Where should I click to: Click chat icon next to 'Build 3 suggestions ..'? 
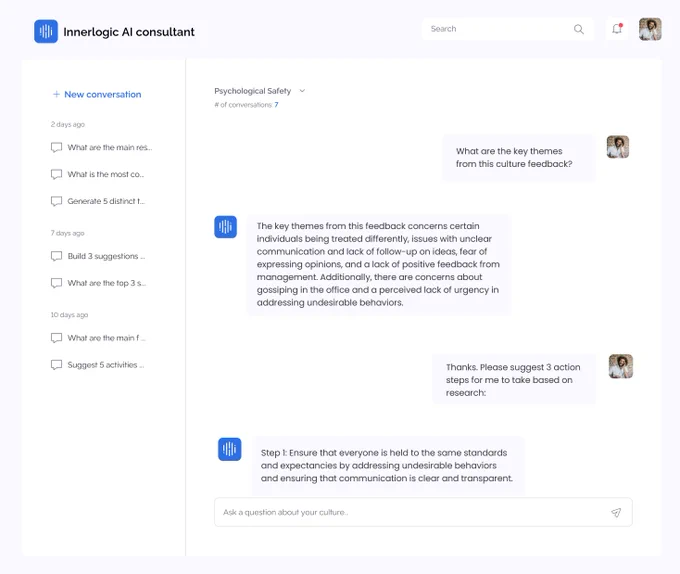pos(56,256)
